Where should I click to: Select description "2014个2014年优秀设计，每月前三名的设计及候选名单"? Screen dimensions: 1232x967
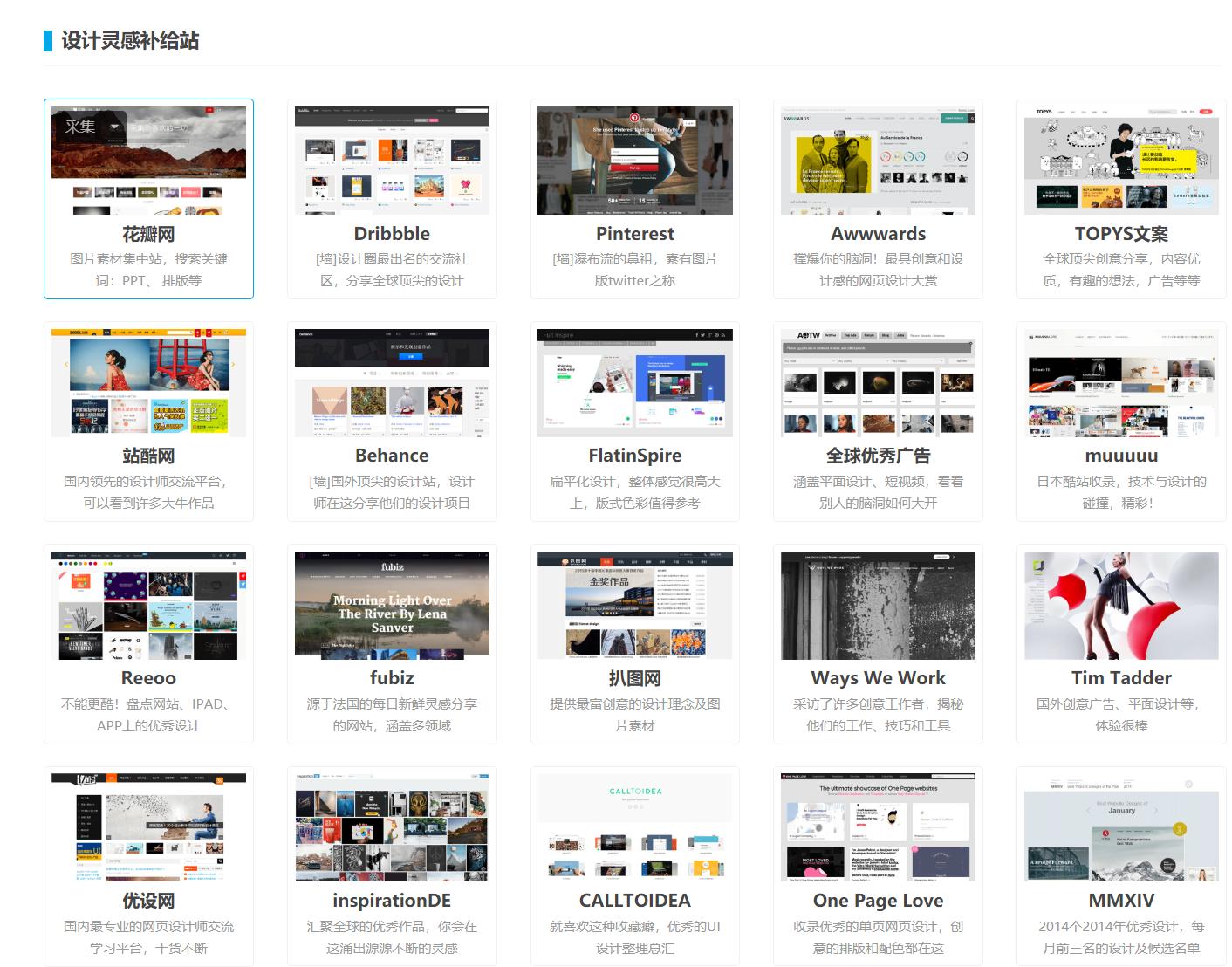1121,937
